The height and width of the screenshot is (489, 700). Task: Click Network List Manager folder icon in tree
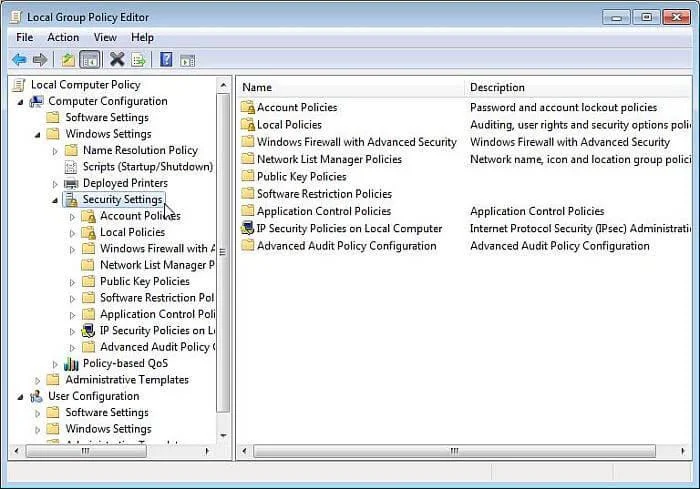point(88,265)
